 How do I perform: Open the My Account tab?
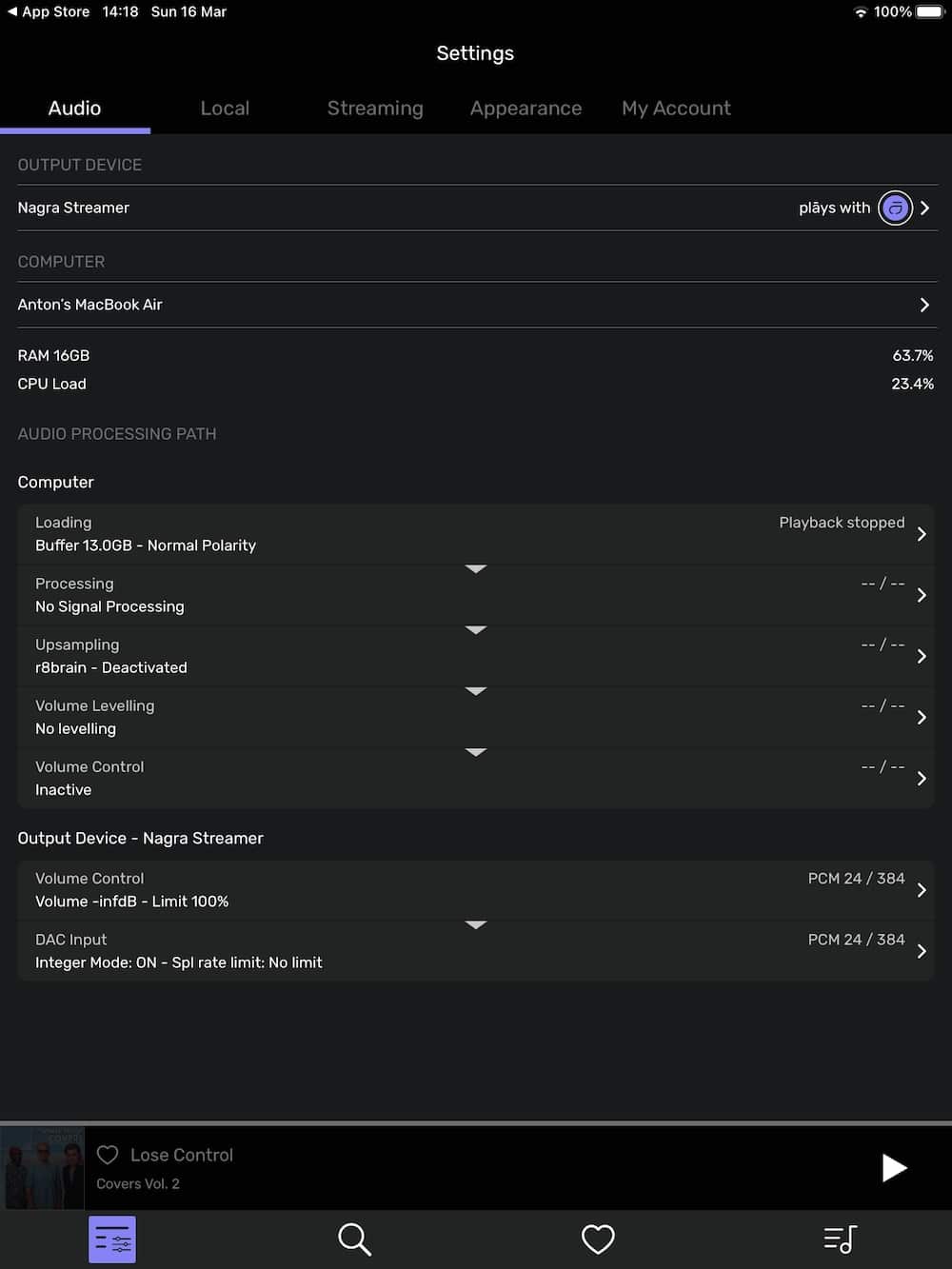(x=676, y=109)
